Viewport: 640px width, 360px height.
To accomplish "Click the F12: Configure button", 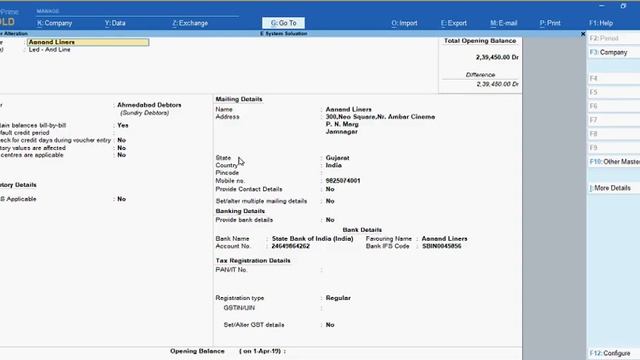I will point(613,353).
